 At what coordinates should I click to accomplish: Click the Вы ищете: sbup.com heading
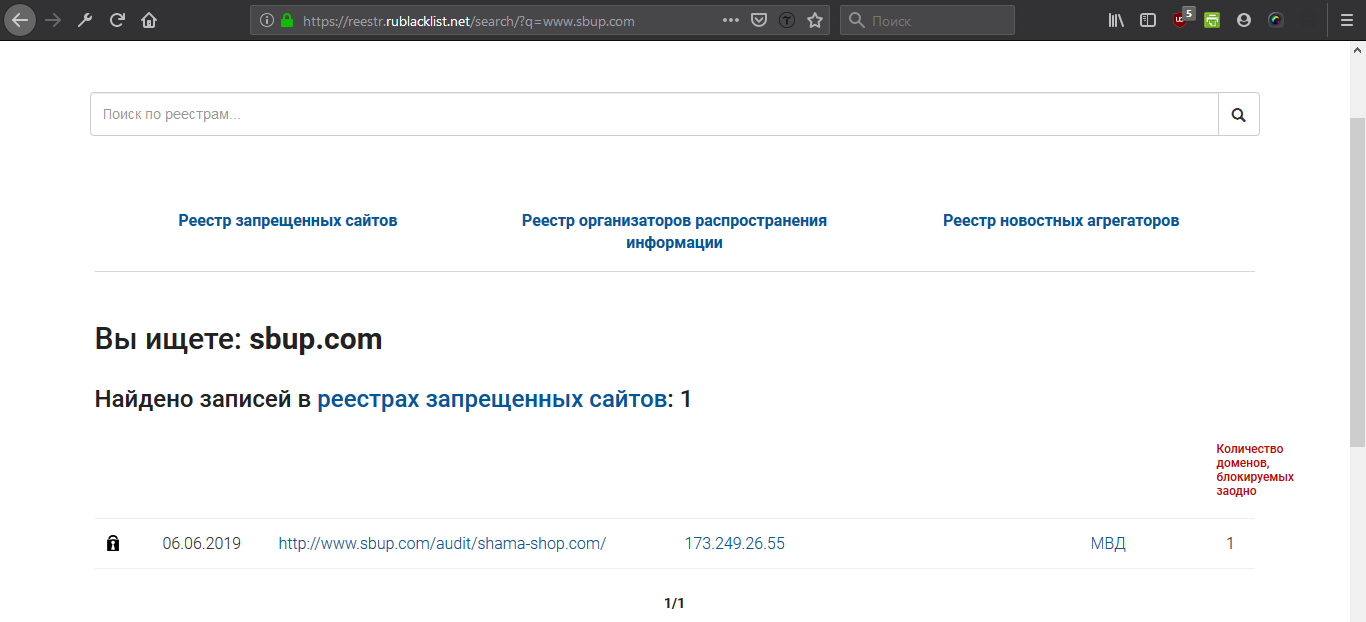[238, 339]
